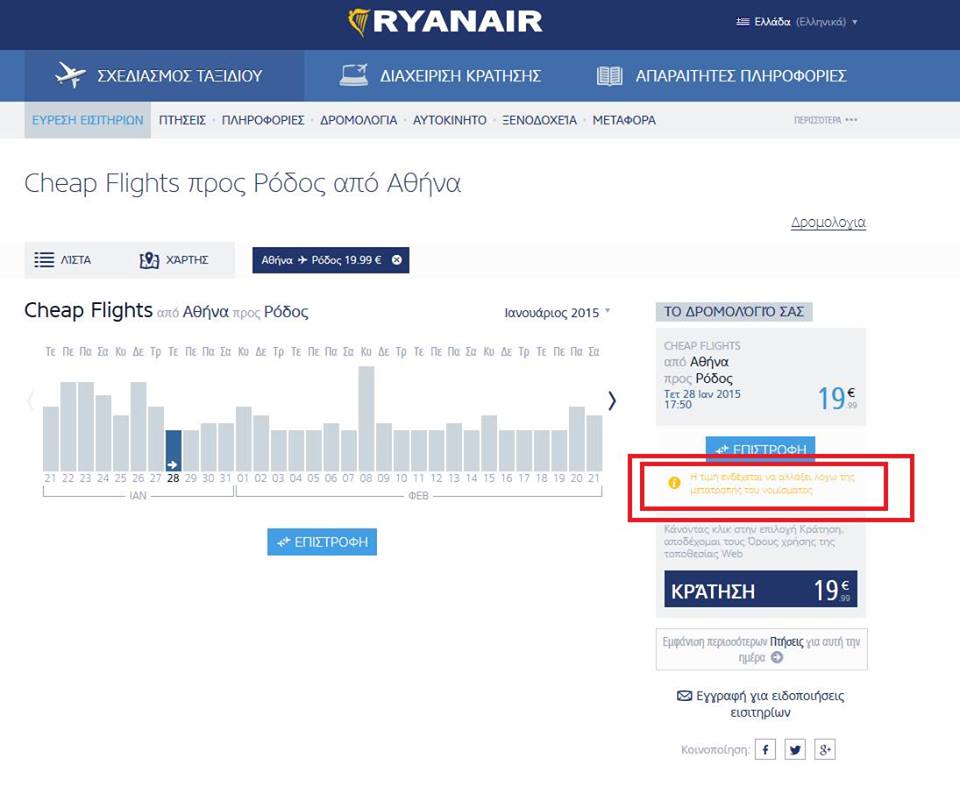Follow the Δρομολογια link
The image size is (960, 786).
coord(828,222)
